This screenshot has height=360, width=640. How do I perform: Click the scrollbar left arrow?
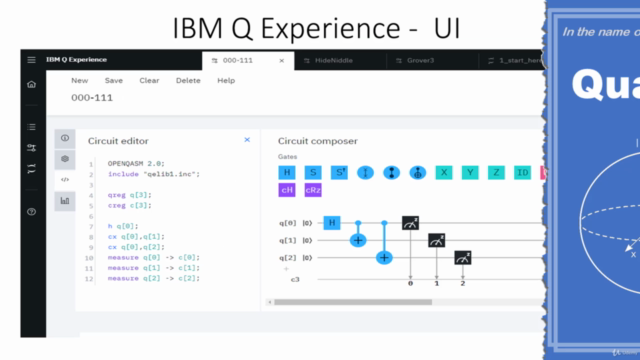[269, 302]
